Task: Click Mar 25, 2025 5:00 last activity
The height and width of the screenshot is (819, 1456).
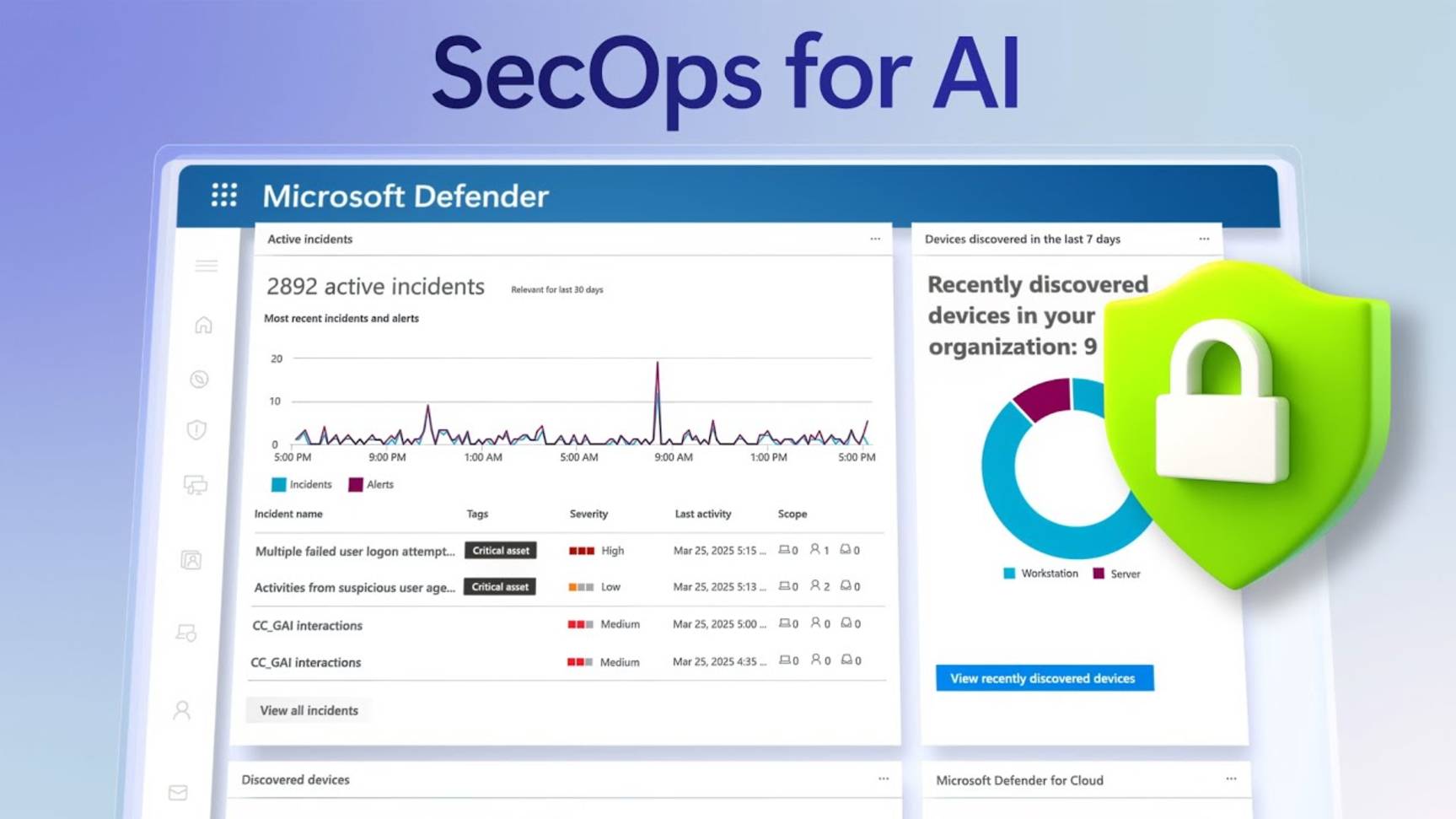Action: 719,624
